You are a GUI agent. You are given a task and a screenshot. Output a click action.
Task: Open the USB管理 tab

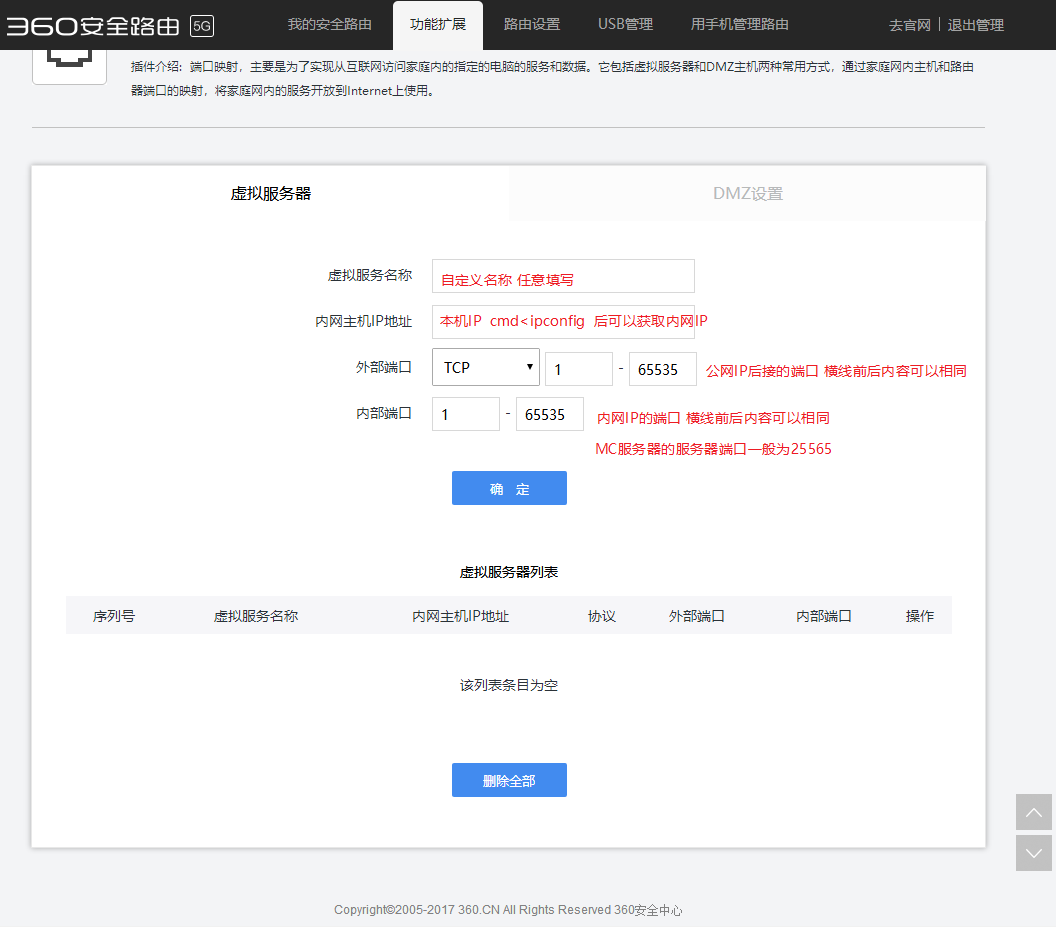[625, 25]
